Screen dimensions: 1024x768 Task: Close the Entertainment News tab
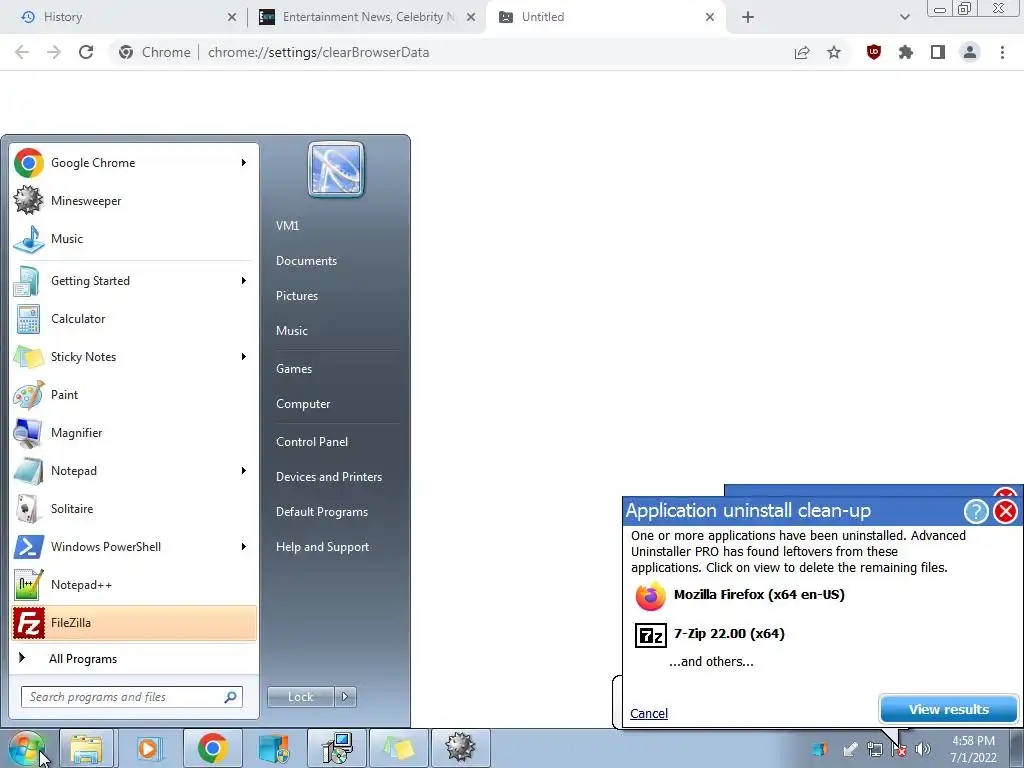point(471,17)
